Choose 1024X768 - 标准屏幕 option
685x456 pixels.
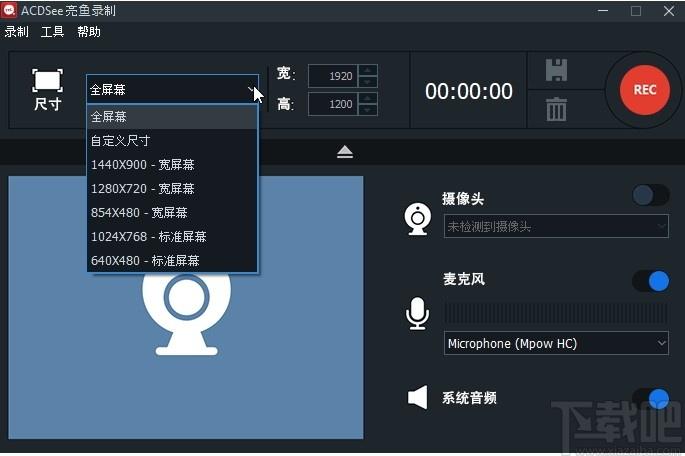[172, 237]
